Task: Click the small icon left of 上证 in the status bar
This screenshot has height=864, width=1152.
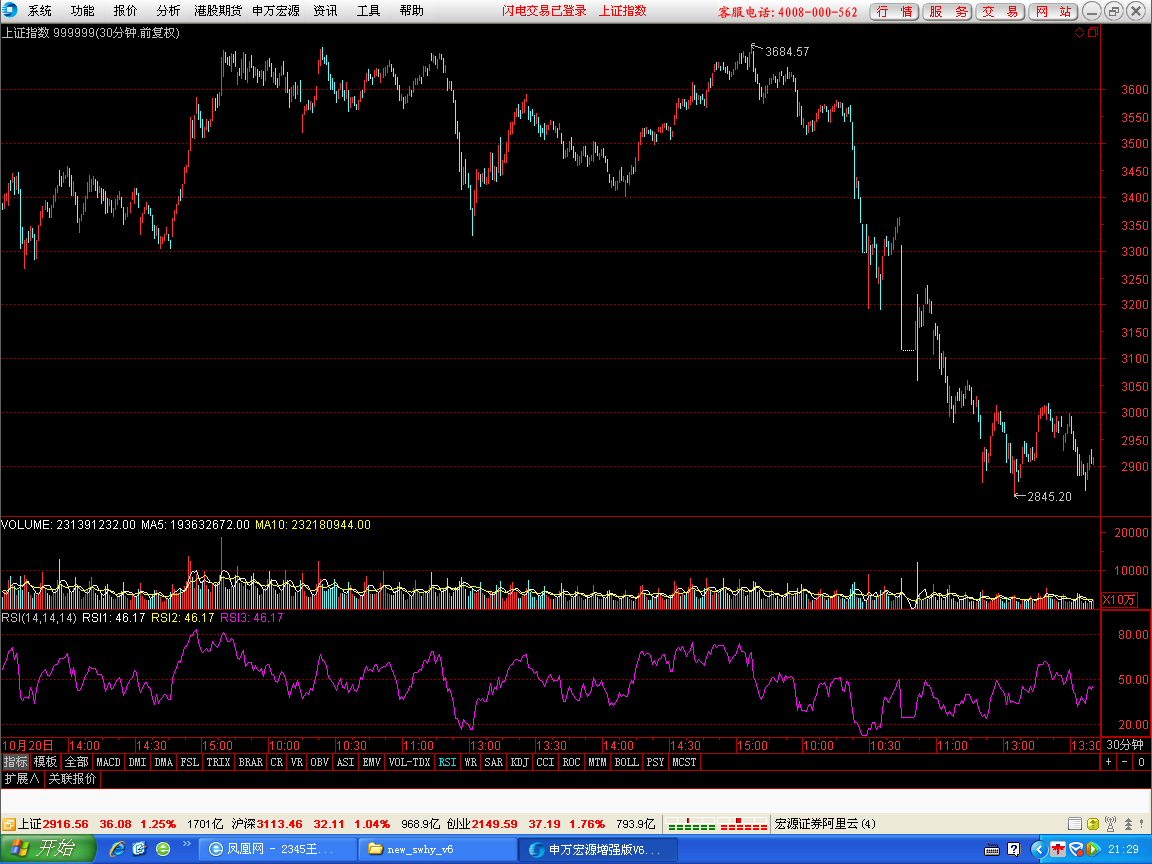Action: (9, 824)
